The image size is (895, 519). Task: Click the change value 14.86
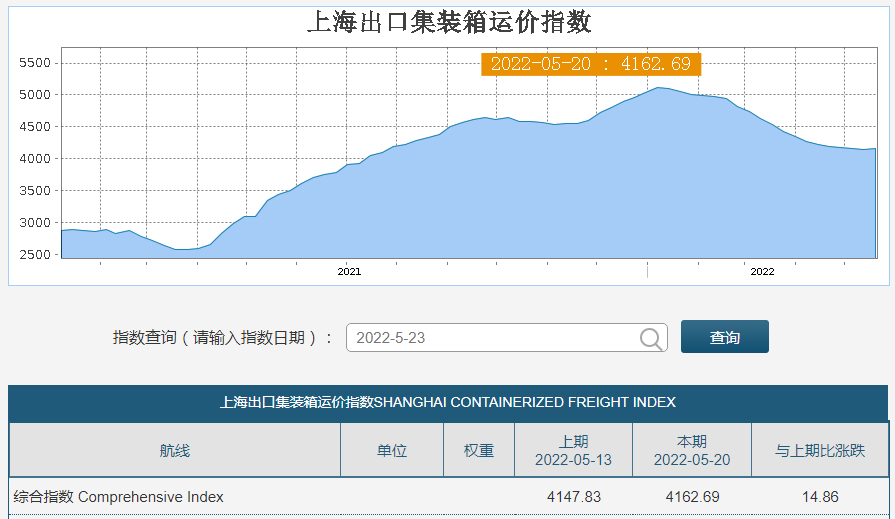(819, 497)
